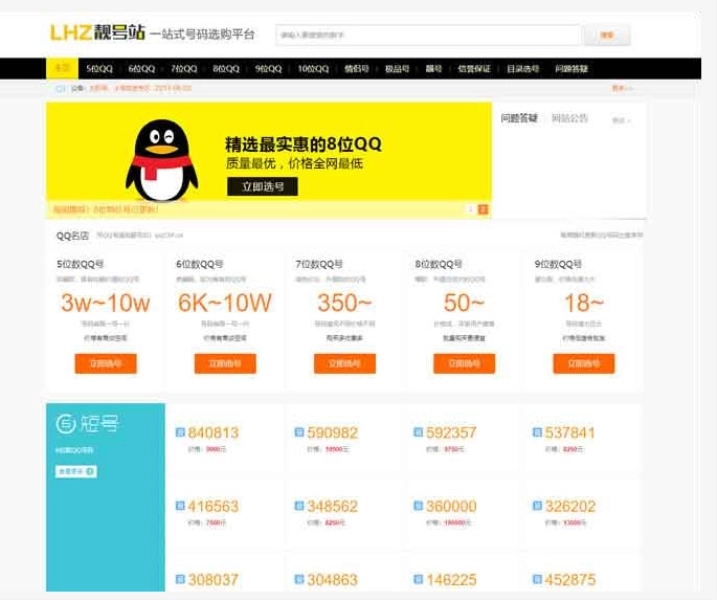Open QQ number 840813 listing
This screenshot has height=600, width=717.
coord(213,433)
